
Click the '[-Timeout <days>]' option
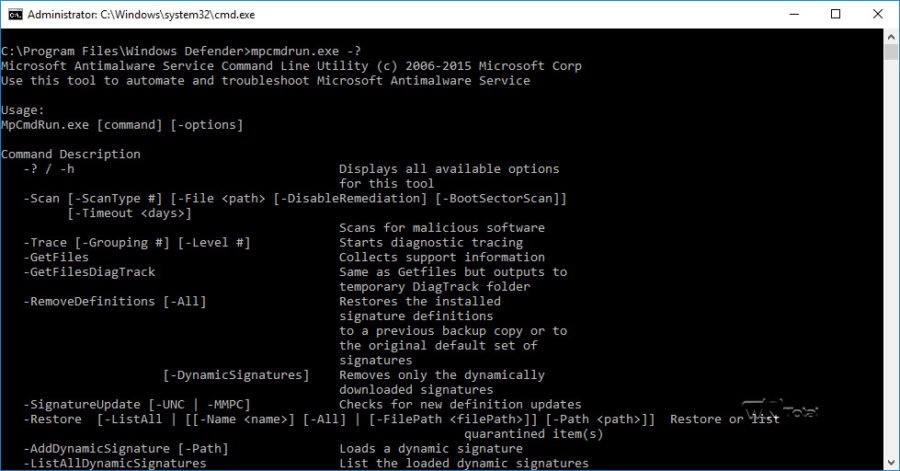pos(129,213)
